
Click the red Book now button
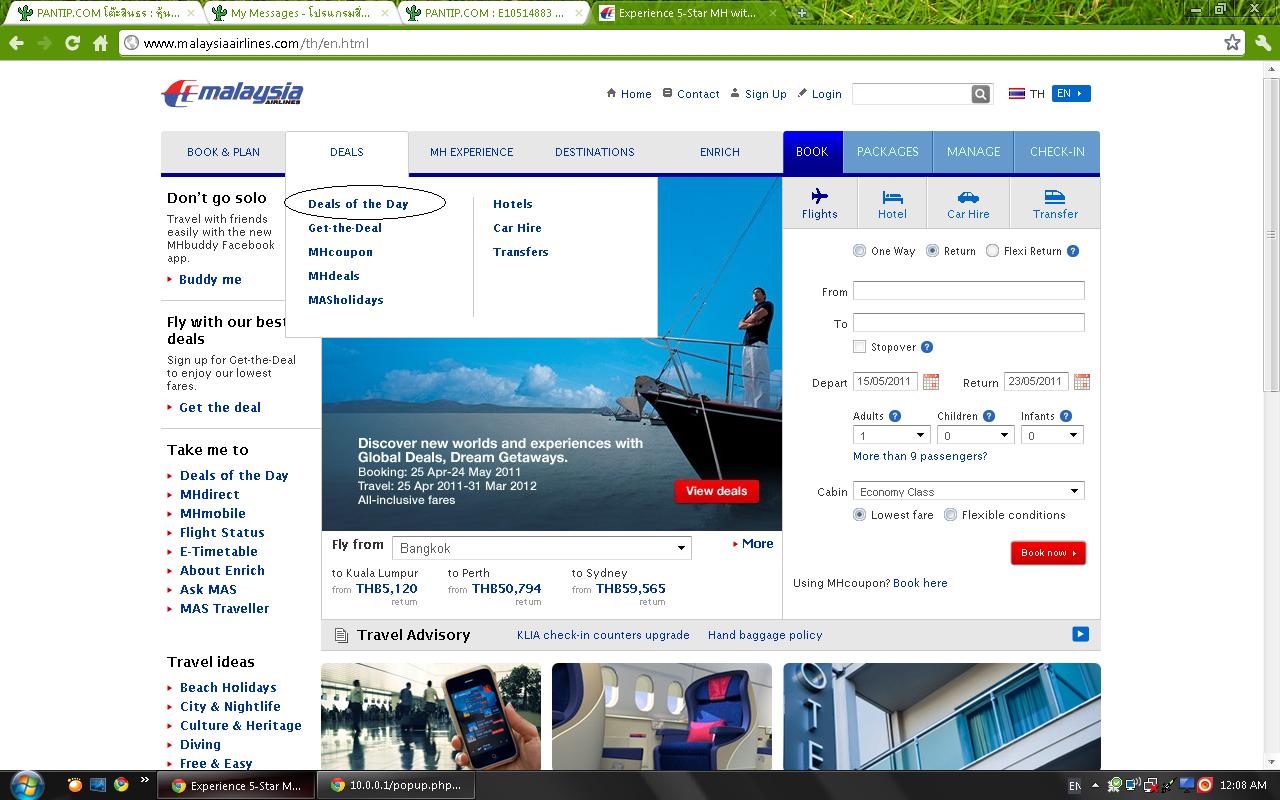point(1048,553)
